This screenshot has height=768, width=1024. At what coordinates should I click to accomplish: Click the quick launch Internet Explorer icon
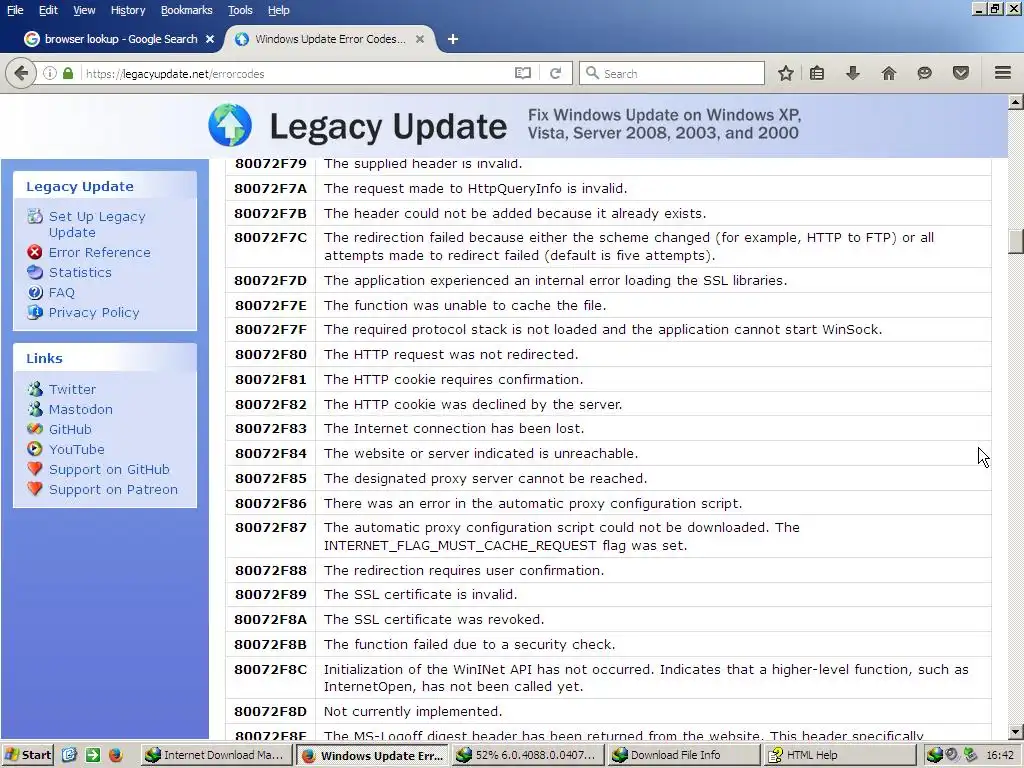point(69,755)
